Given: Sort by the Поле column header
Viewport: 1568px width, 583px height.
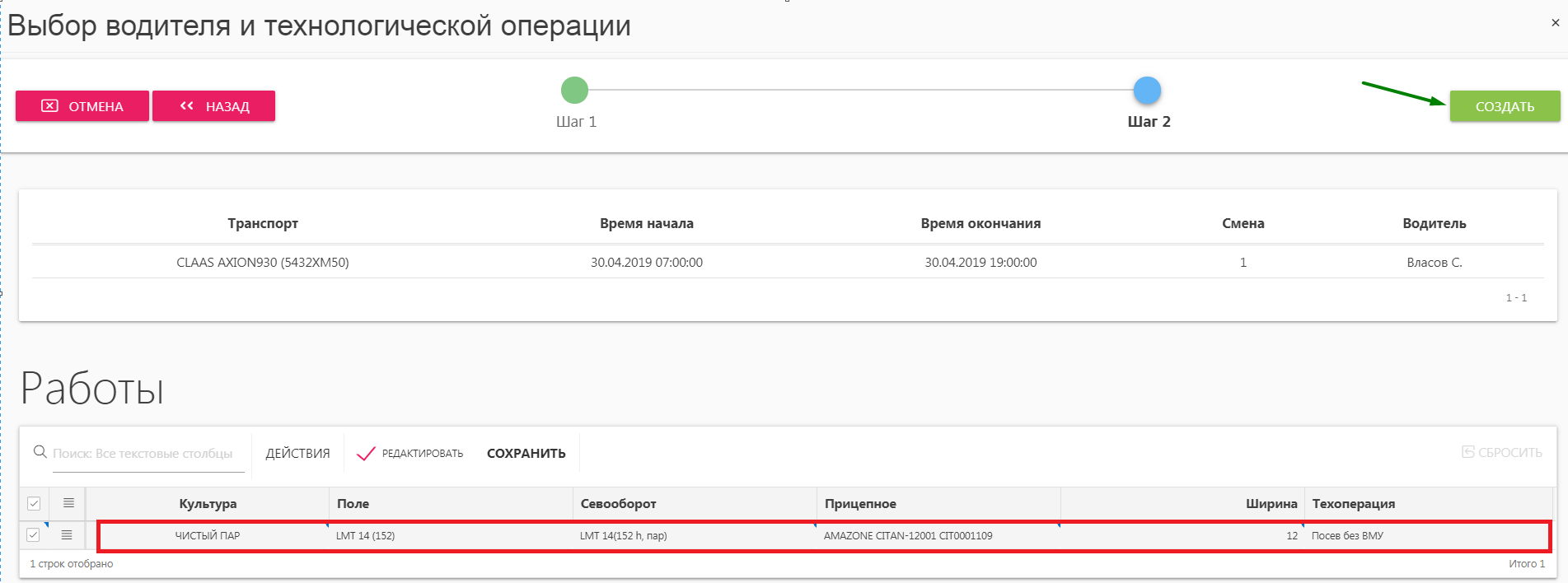Looking at the screenshot, I should coord(452,504).
